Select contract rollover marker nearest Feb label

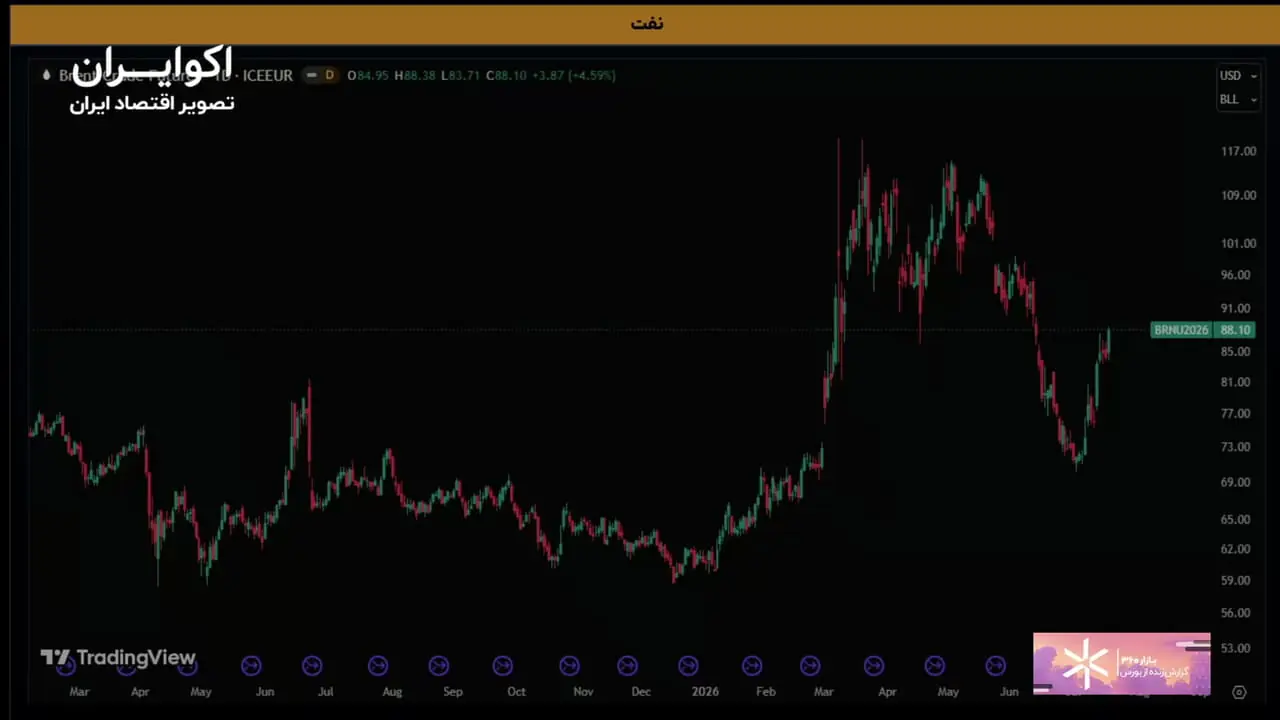pos(752,665)
